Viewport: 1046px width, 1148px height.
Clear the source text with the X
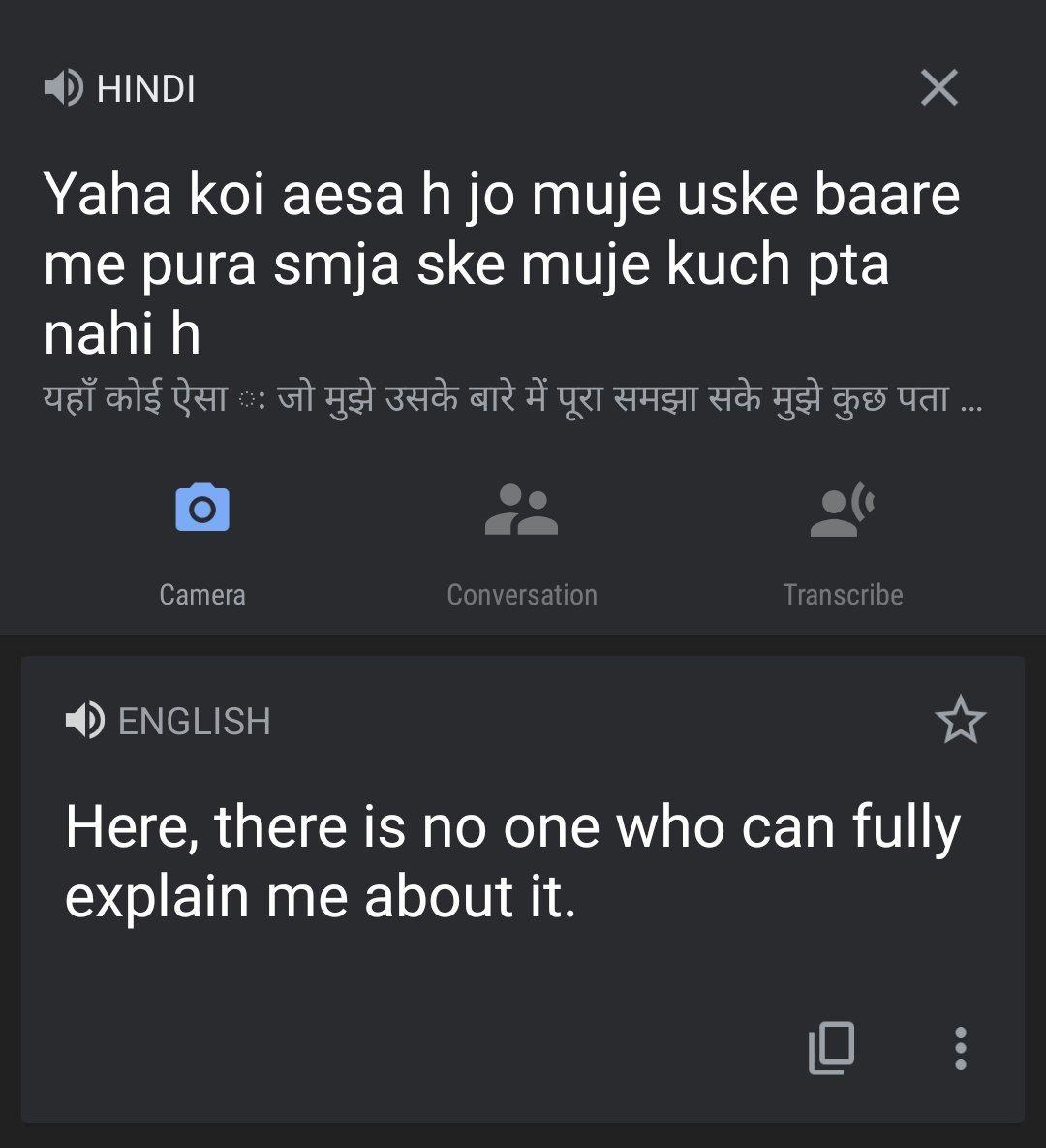[x=938, y=88]
